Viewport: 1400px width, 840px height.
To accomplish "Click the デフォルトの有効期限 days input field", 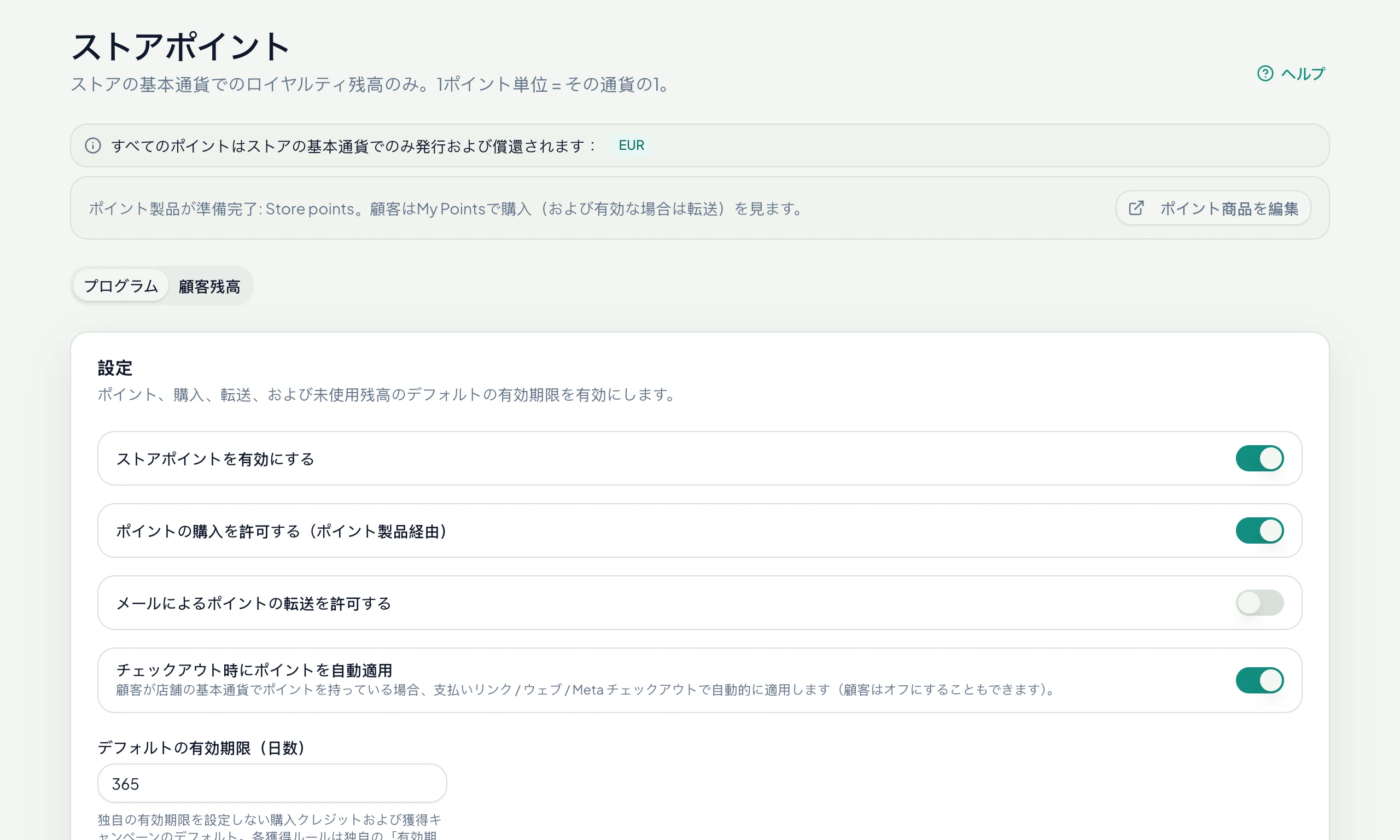I will tap(272, 783).
